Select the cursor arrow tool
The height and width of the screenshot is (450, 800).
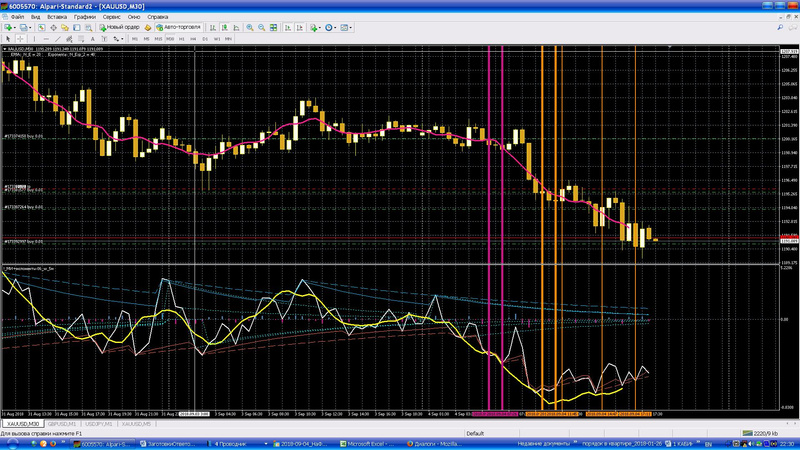pyautogui.click(x=7, y=39)
